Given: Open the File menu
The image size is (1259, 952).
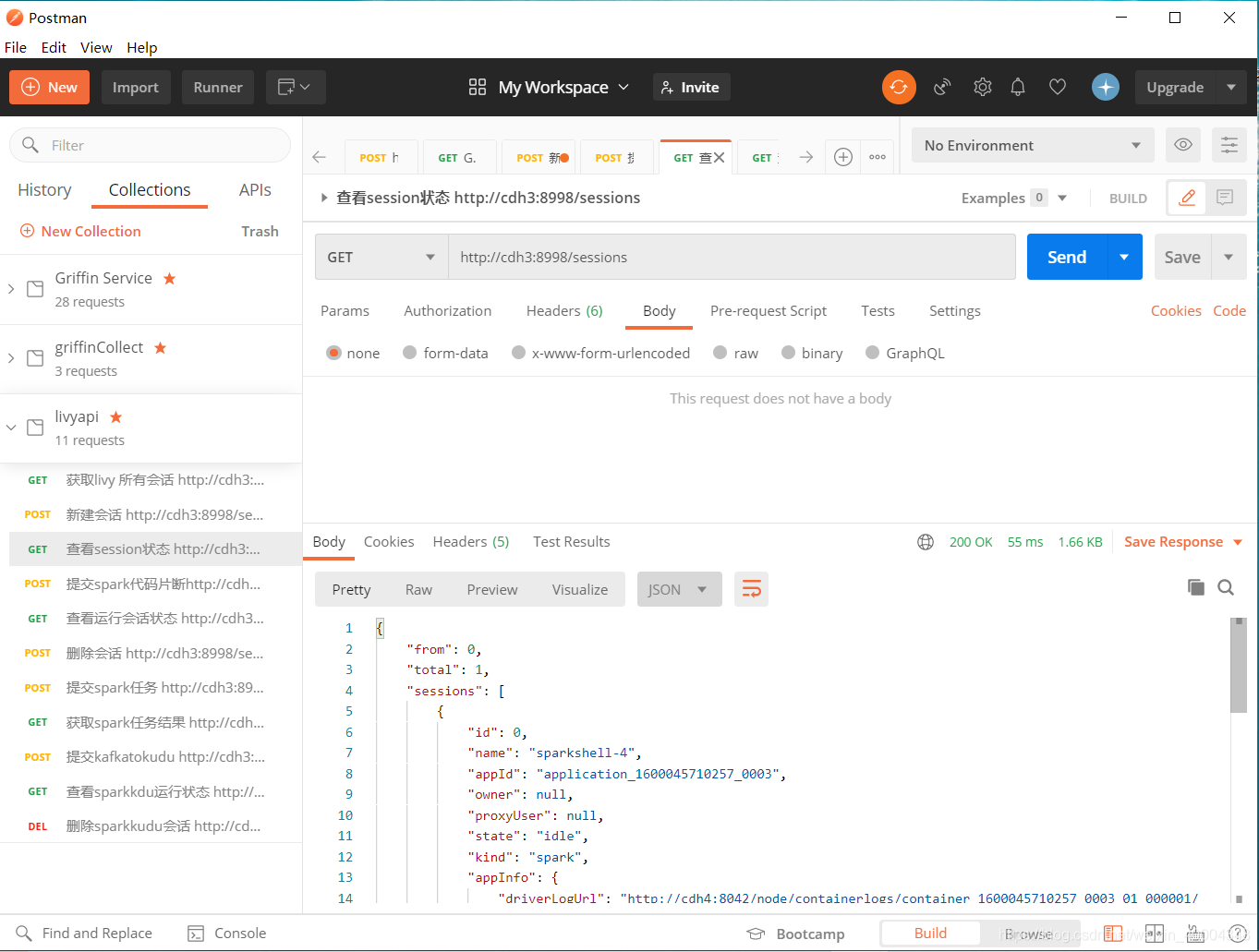Looking at the screenshot, I should (16, 47).
